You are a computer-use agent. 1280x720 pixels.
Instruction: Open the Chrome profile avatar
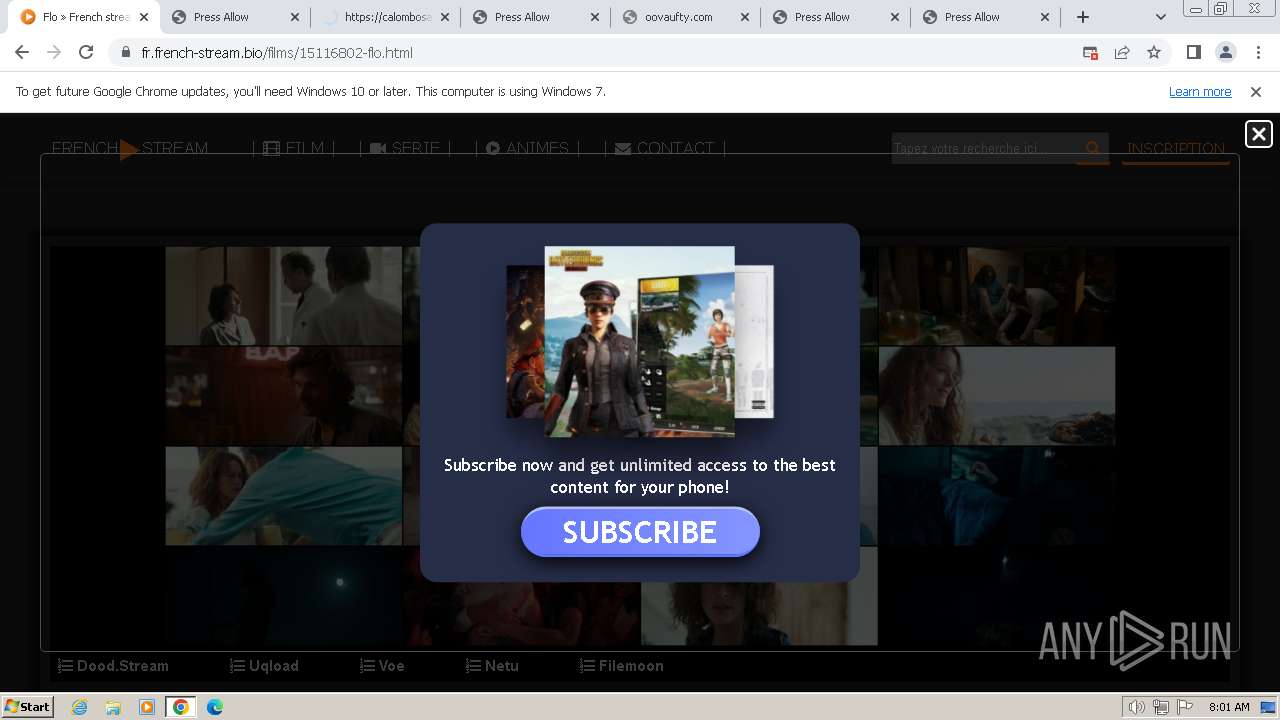click(x=1225, y=52)
